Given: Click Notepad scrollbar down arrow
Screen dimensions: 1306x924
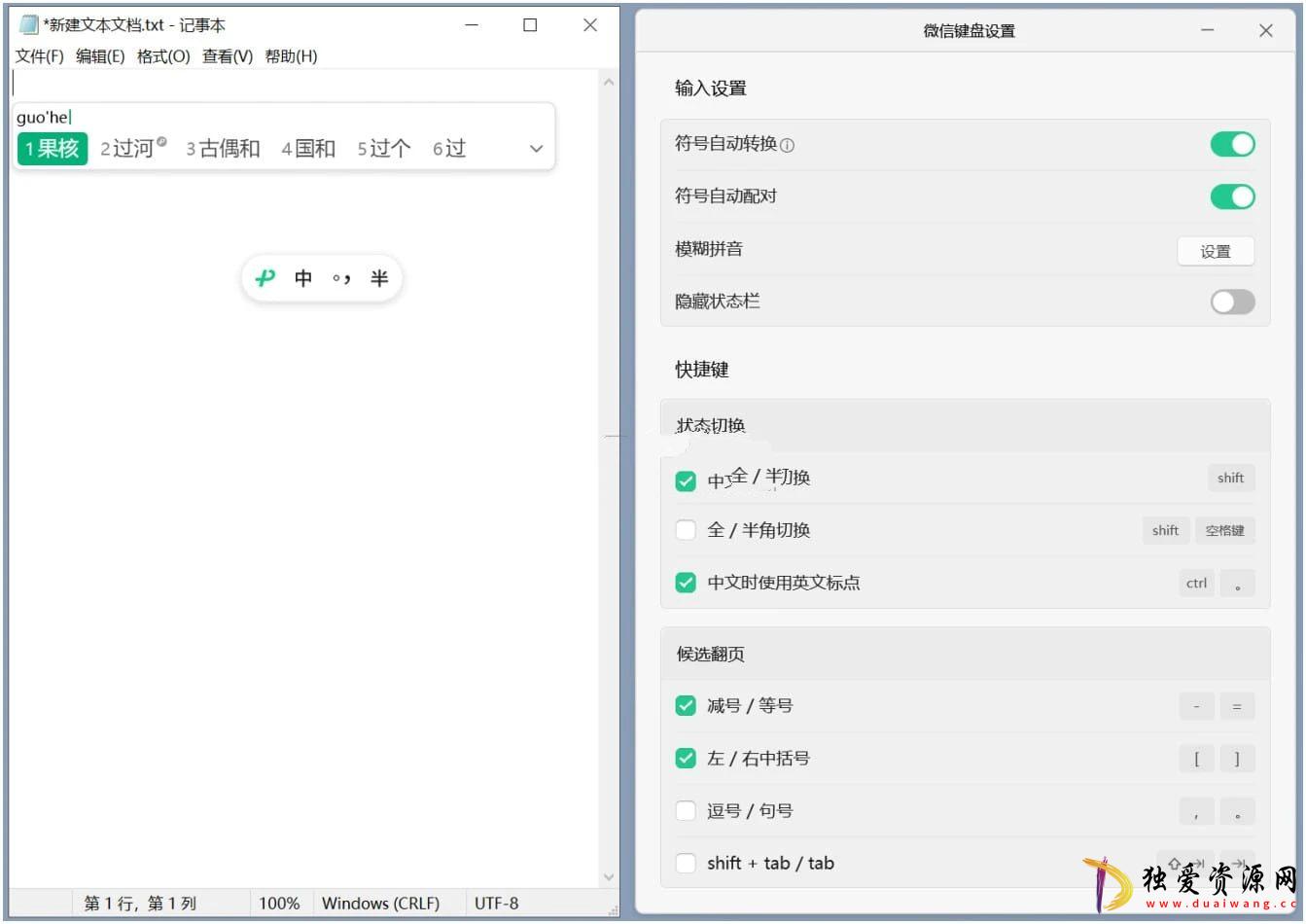Looking at the screenshot, I should (609, 877).
